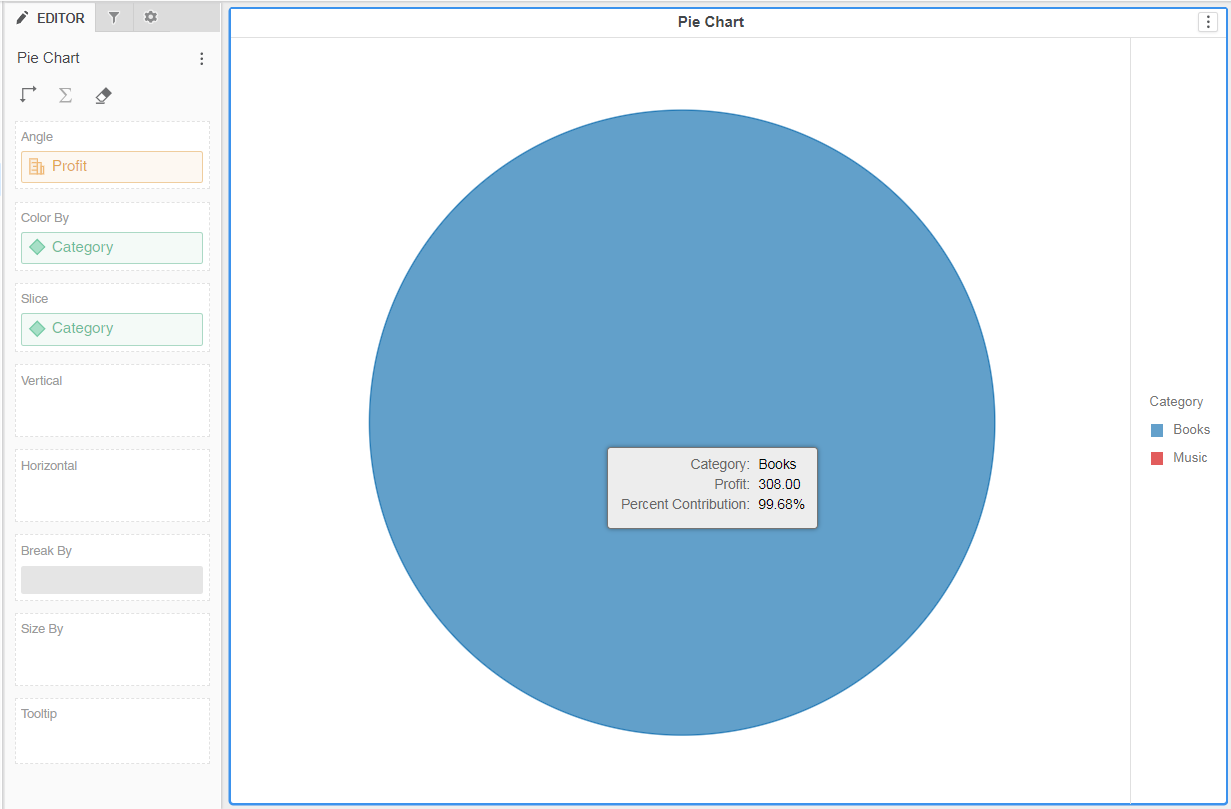Open the chart options kebab menu top right

coord(1207,21)
